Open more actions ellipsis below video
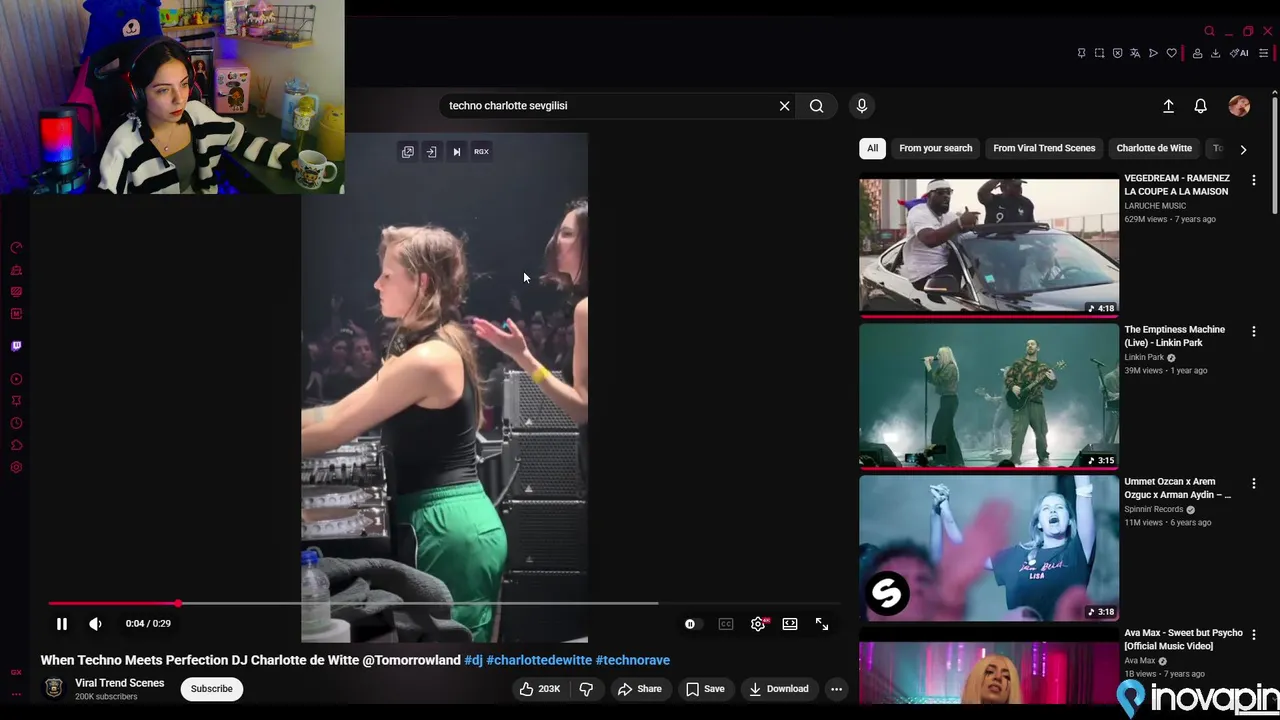This screenshot has height=720, width=1280. pyautogui.click(x=836, y=689)
